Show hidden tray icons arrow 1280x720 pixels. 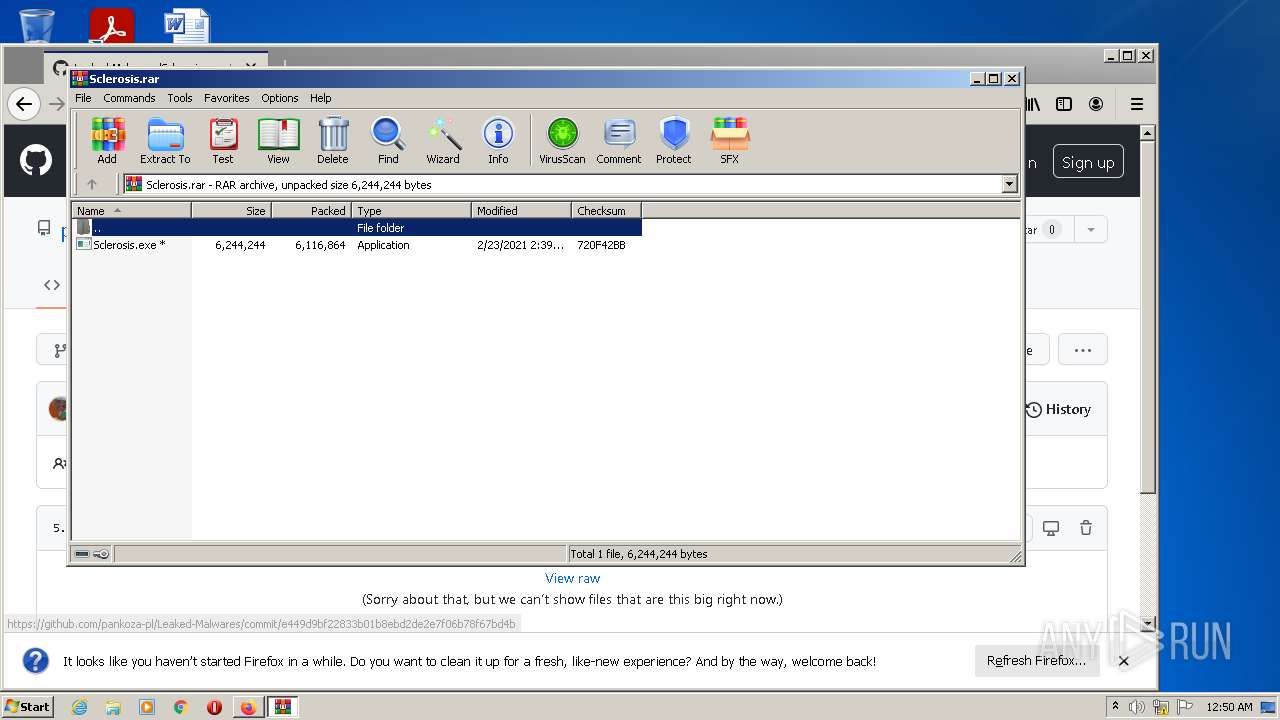click(x=1115, y=706)
